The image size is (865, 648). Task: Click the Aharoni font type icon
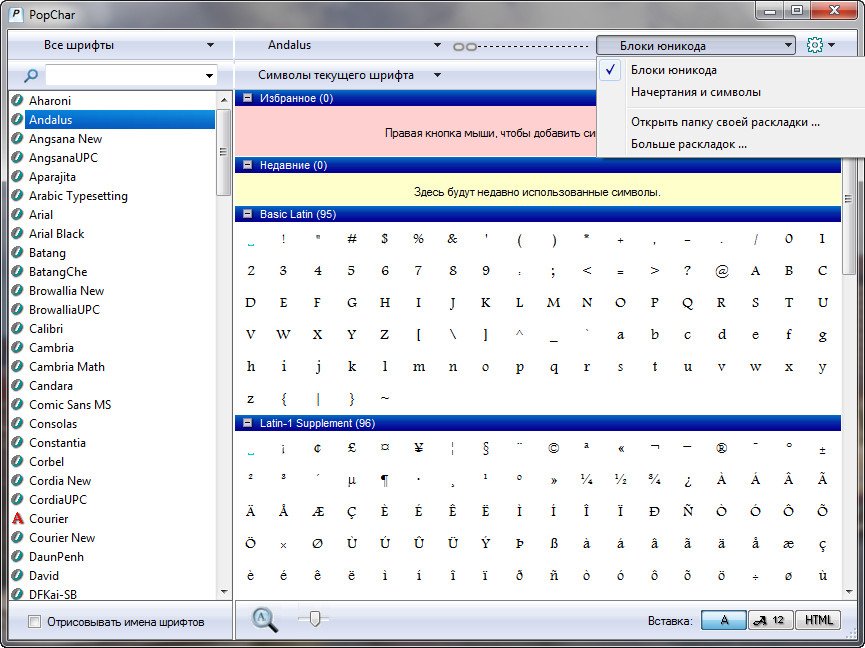click(x=18, y=100)
